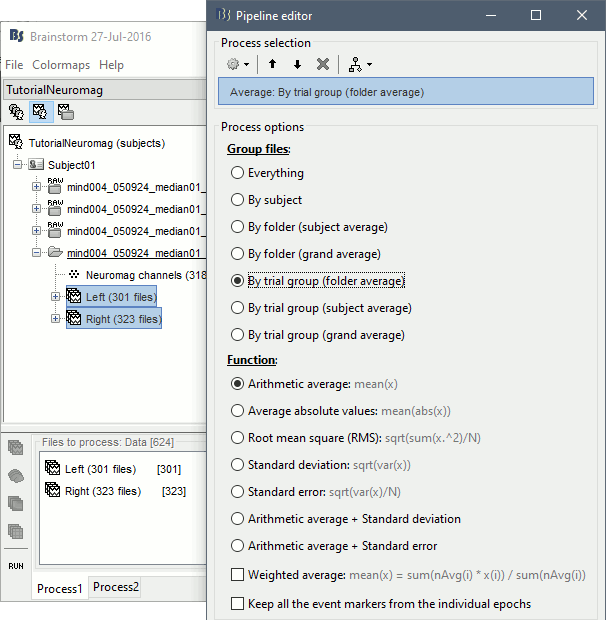Check Keep all the event markers option
606x620 pixels.
237,604
